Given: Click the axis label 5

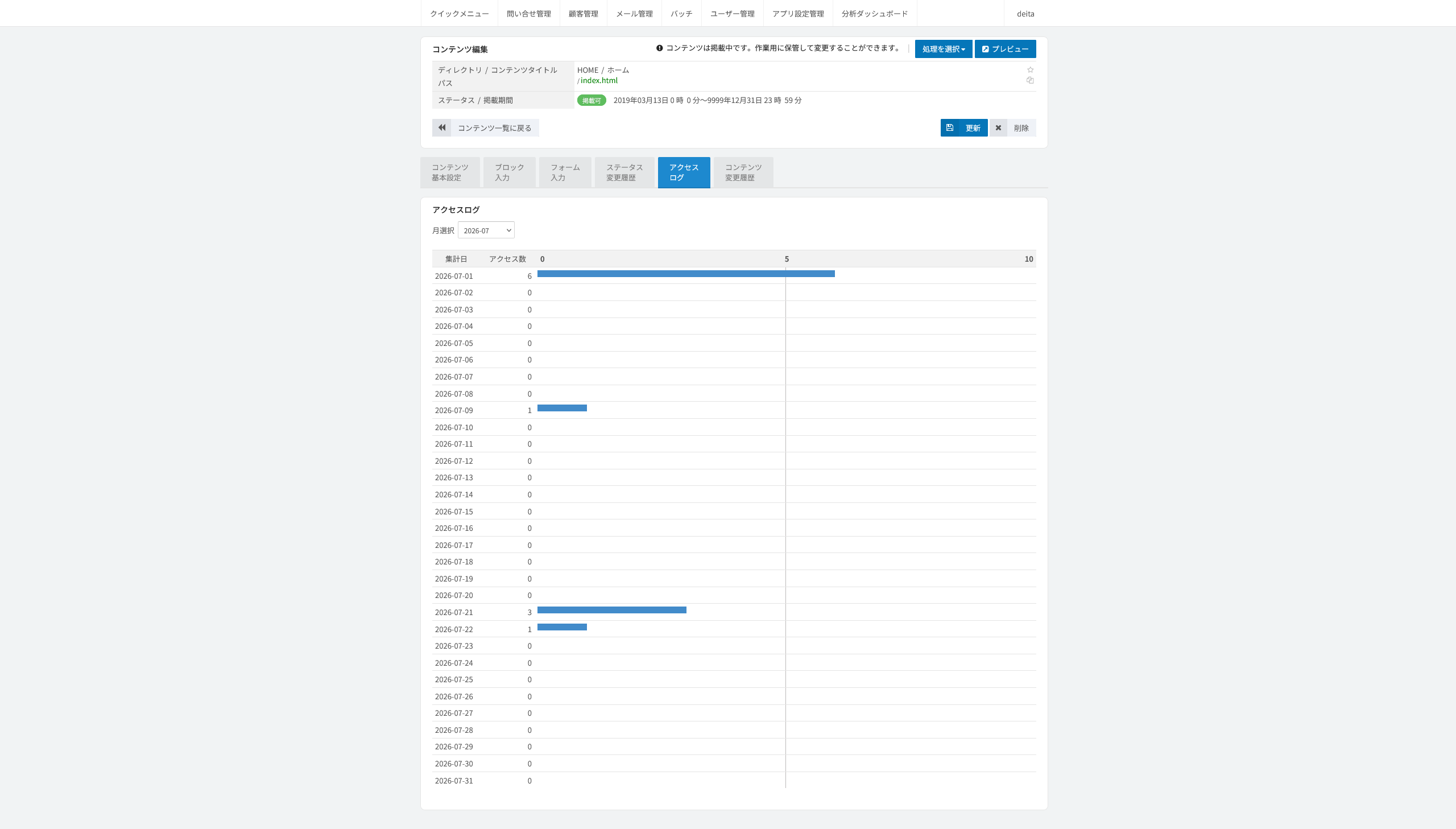Looking at the screenshot, I should [787, 259].
